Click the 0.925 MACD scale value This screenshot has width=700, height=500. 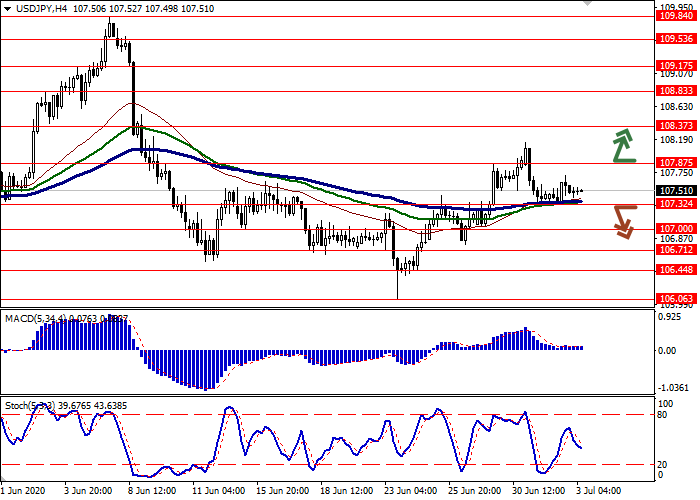tap(670, 317)
